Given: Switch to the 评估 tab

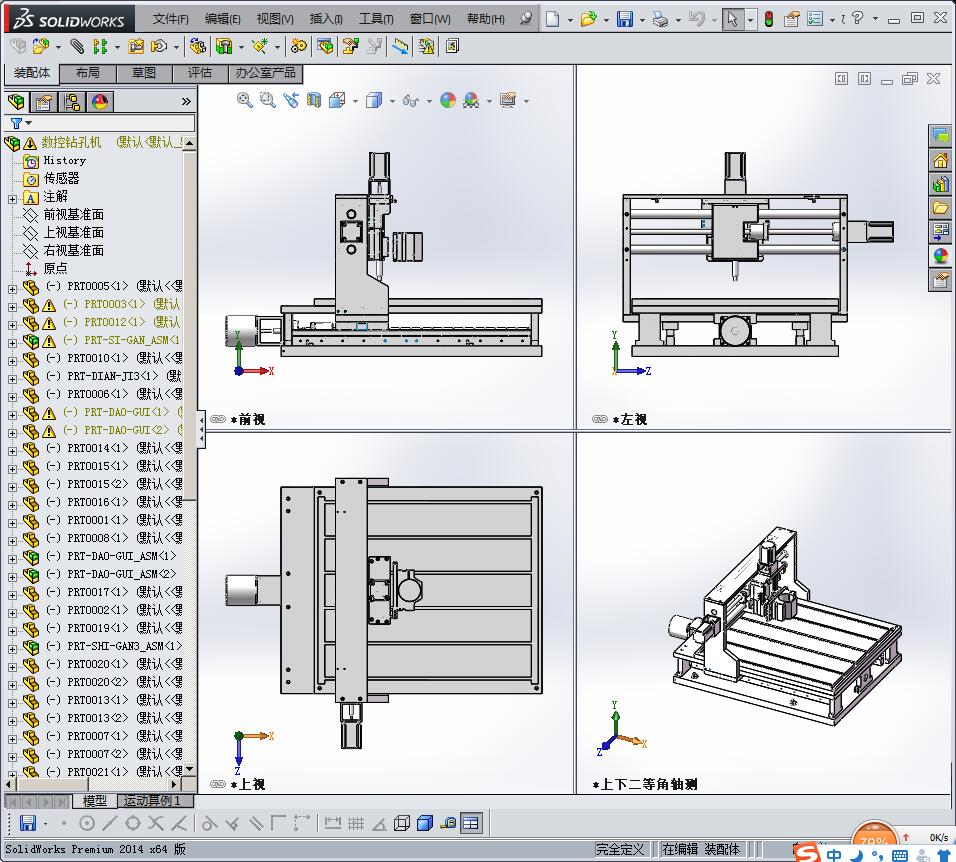Looking at the screenshot, I should [200, 73].
